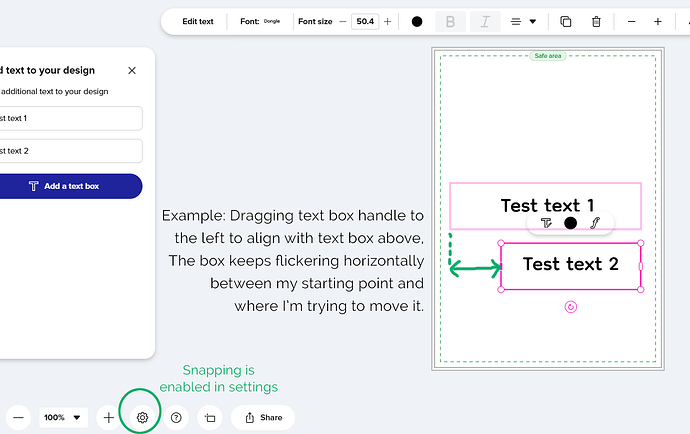Click the Test text 1 input field

click(x=70, y=118)
